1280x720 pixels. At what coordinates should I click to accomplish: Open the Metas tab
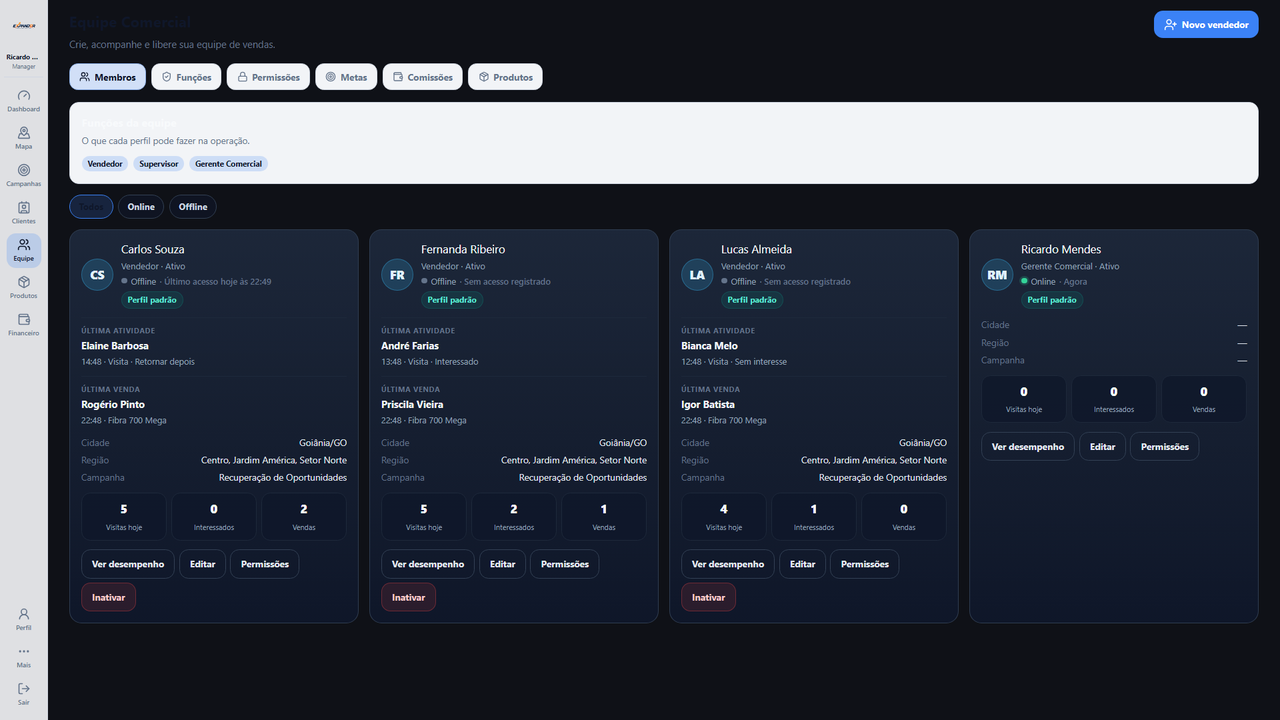coord(346,77)
